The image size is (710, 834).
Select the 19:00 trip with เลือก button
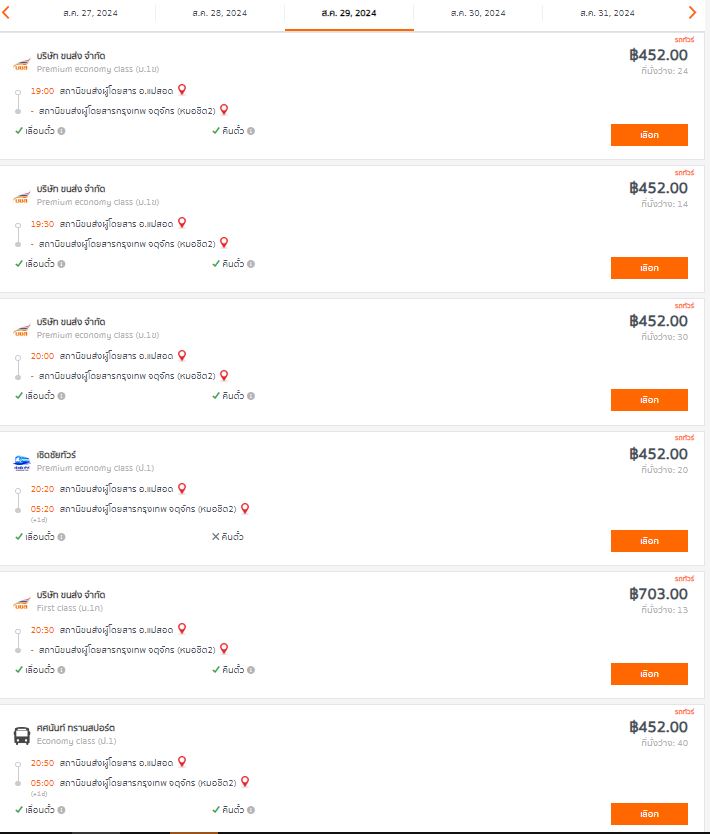pos(649,135)
